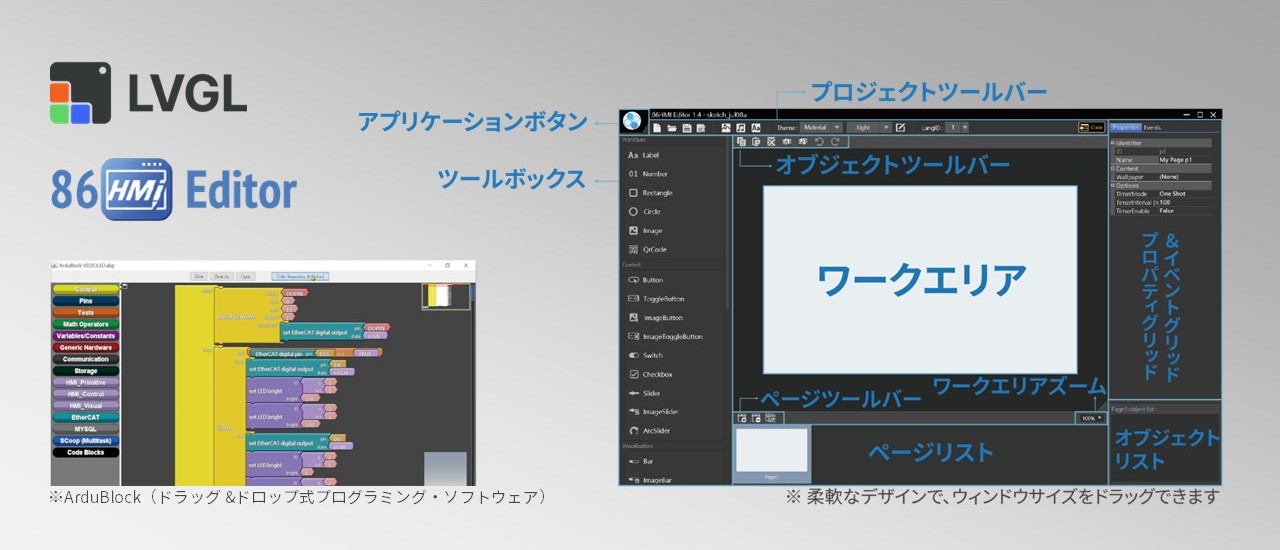Viewport: 1280px width, 550px height.
Task: Open the Theme Material dropdown
Action: (x=822, y=128)
